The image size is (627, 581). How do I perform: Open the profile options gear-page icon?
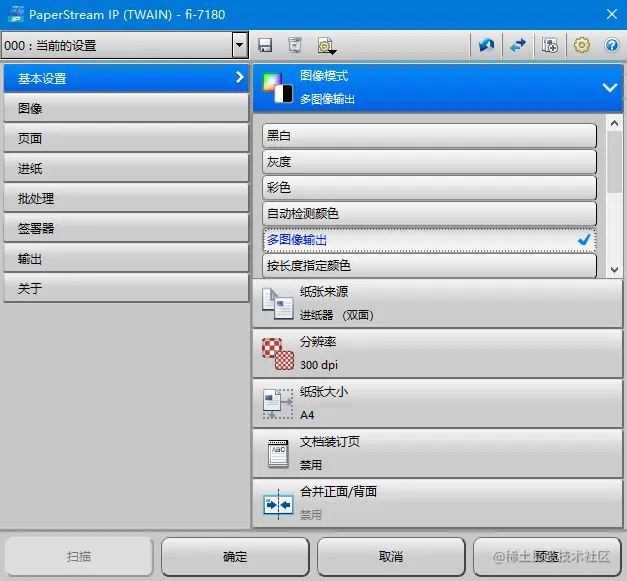(x=327, y=46)
